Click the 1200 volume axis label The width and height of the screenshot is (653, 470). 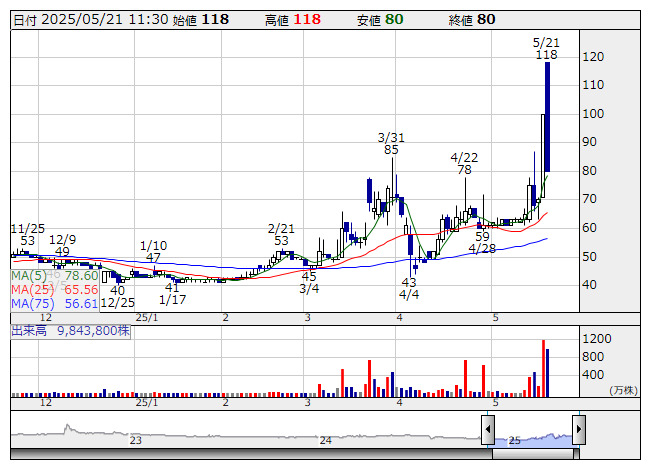tap(597, 339)
